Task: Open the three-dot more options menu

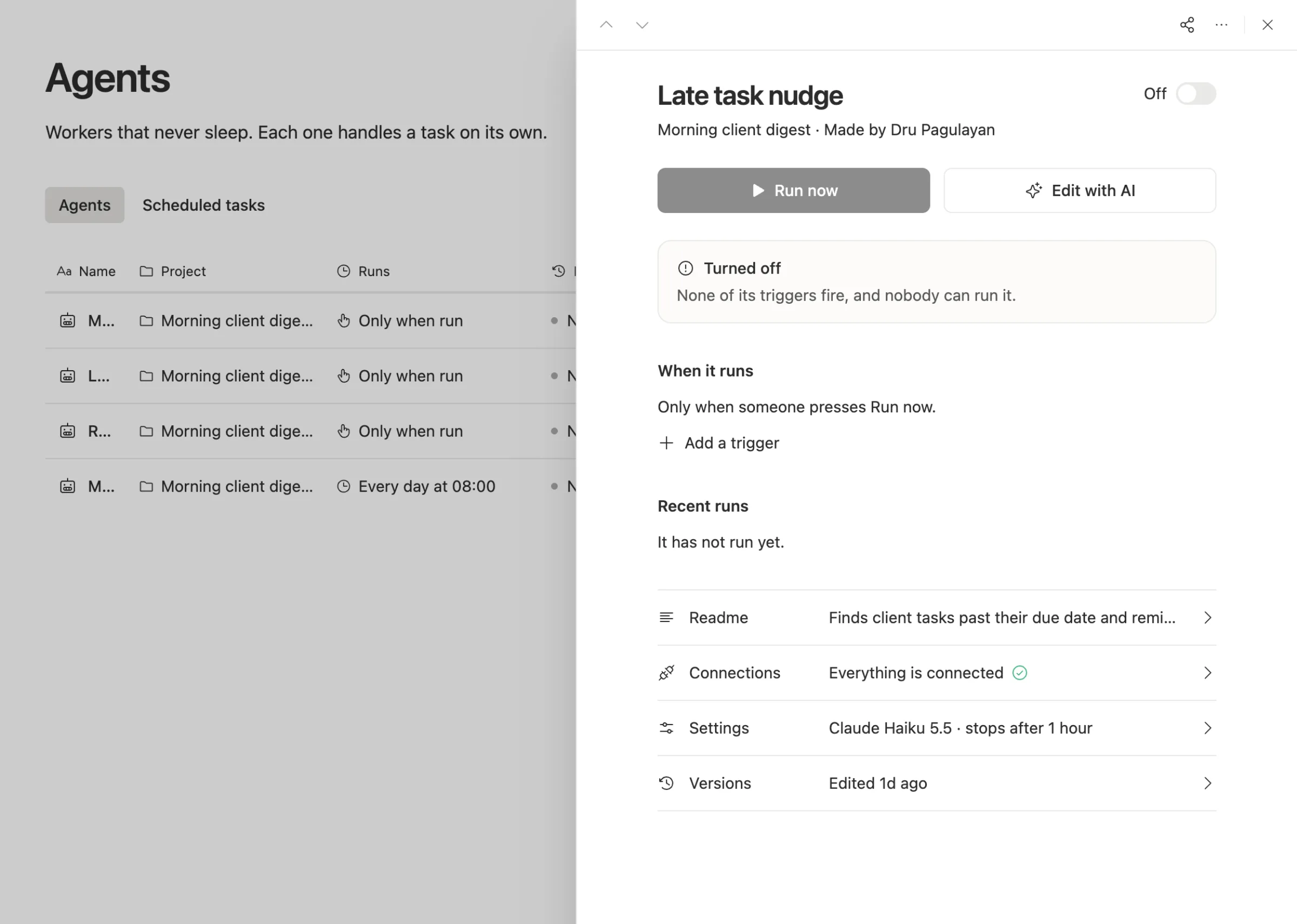Action: 1221,25
